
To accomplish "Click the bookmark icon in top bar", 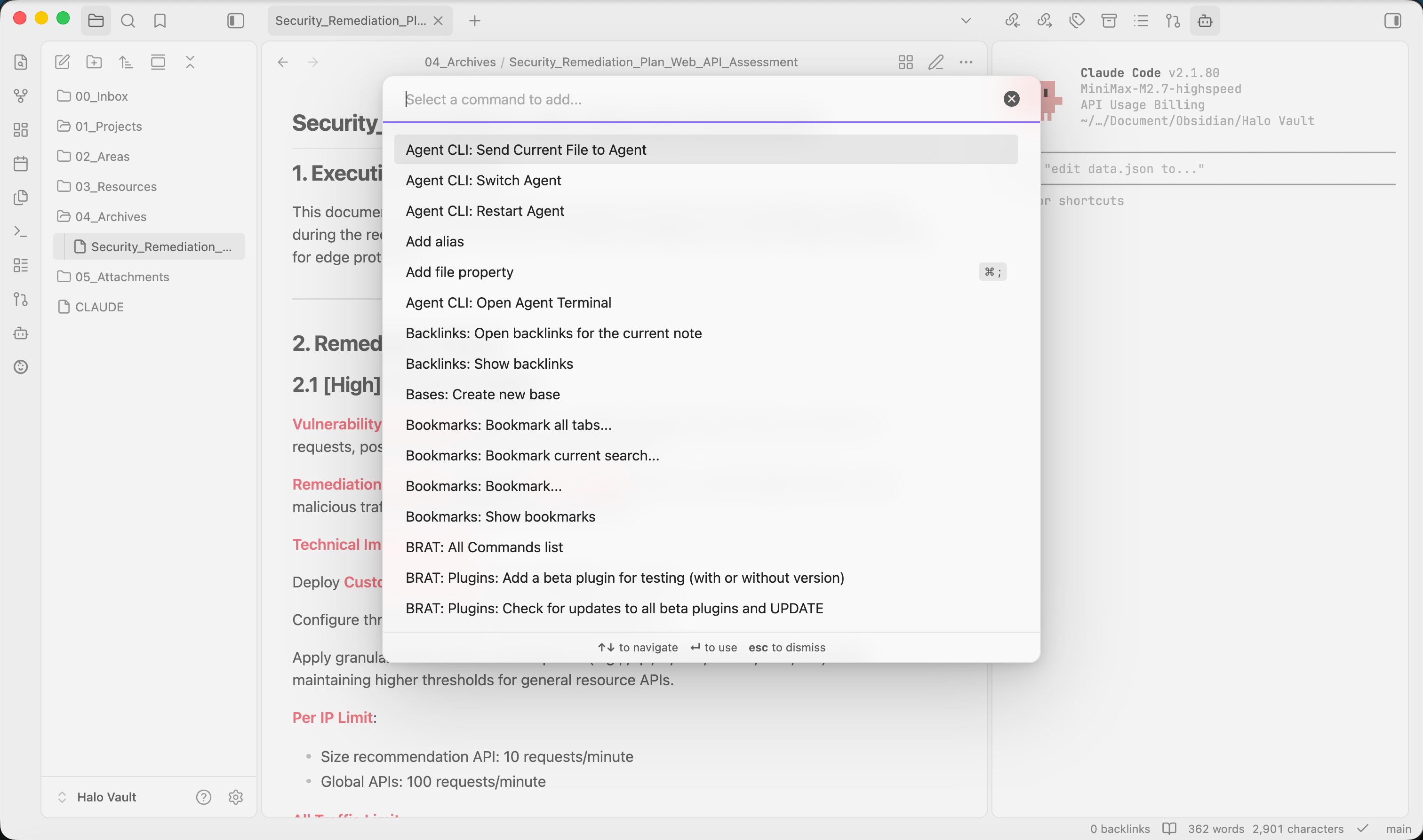I will coord(160,21).
